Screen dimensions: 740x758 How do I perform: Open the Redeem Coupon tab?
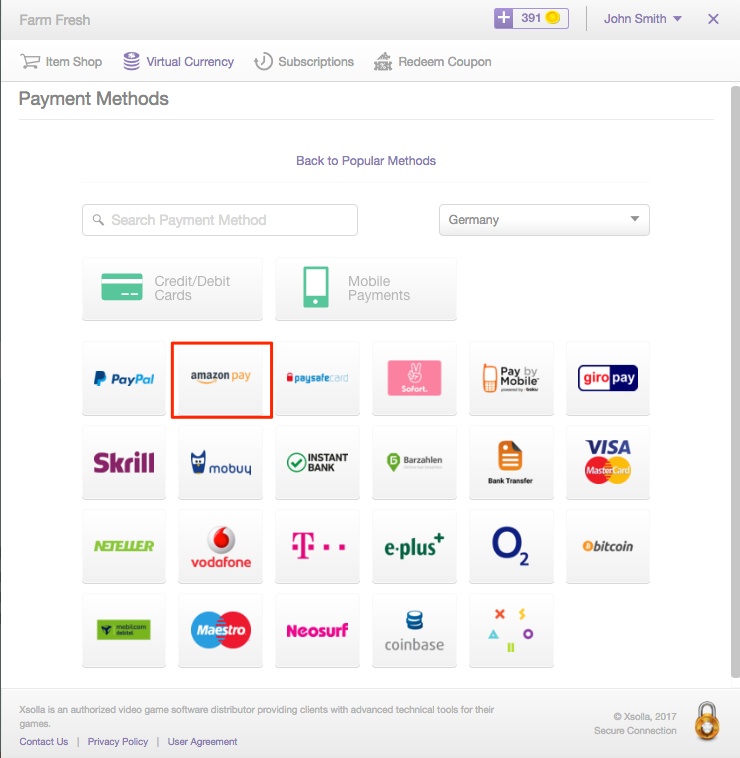point(433,62)
